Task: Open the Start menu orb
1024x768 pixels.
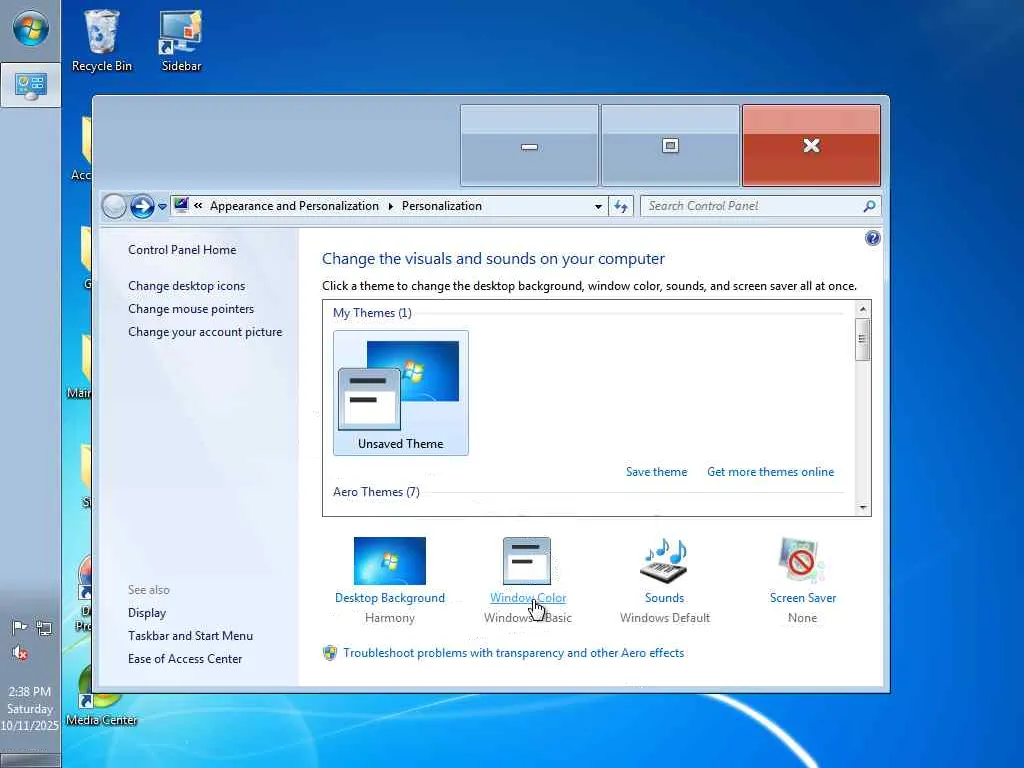Action: tap(30, 29)
